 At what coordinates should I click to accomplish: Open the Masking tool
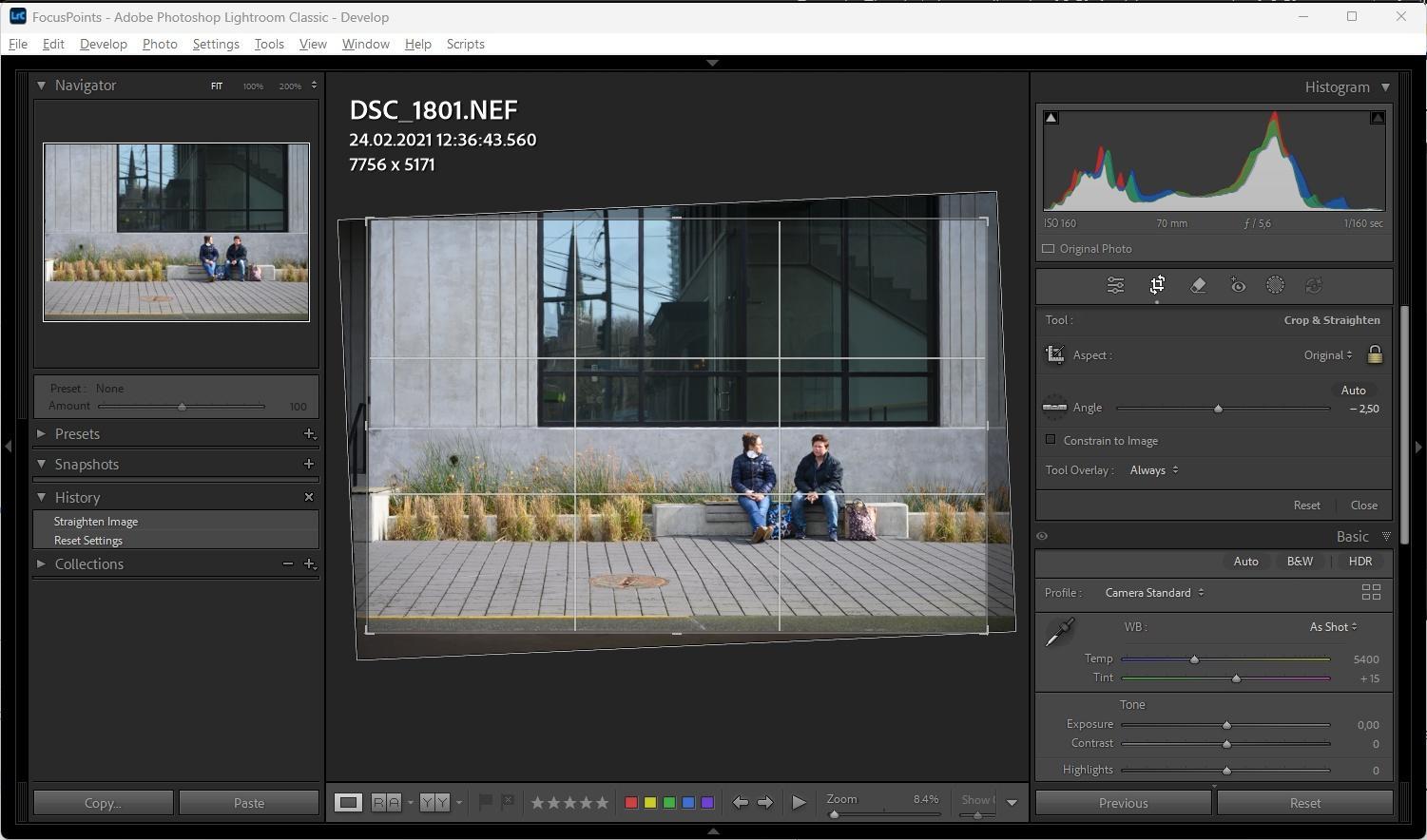coord(1275,285)
